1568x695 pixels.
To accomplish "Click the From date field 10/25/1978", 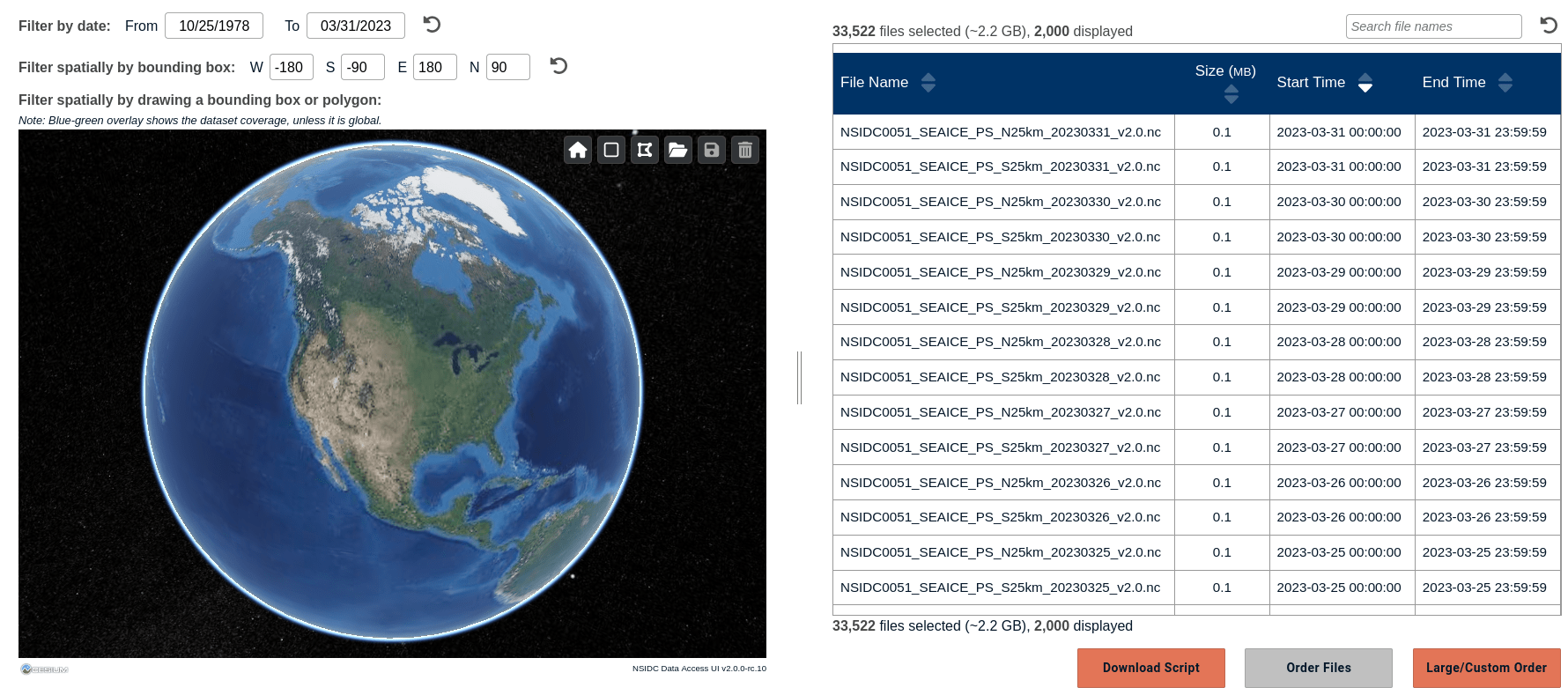I will (x=214, y=26).
